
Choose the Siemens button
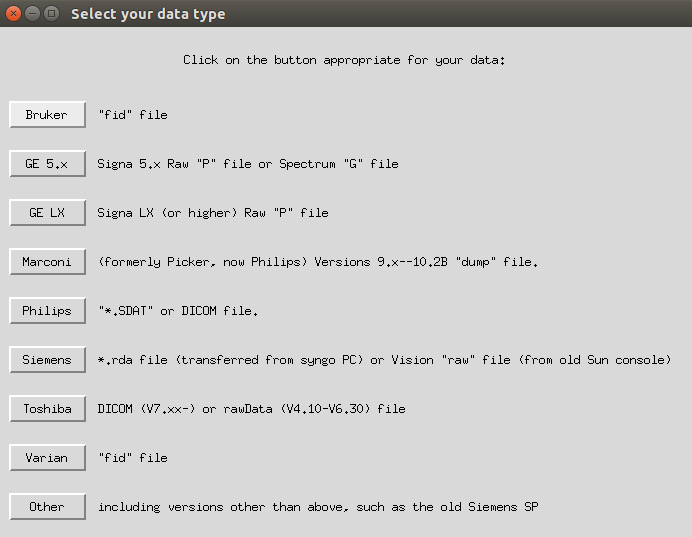47,360
